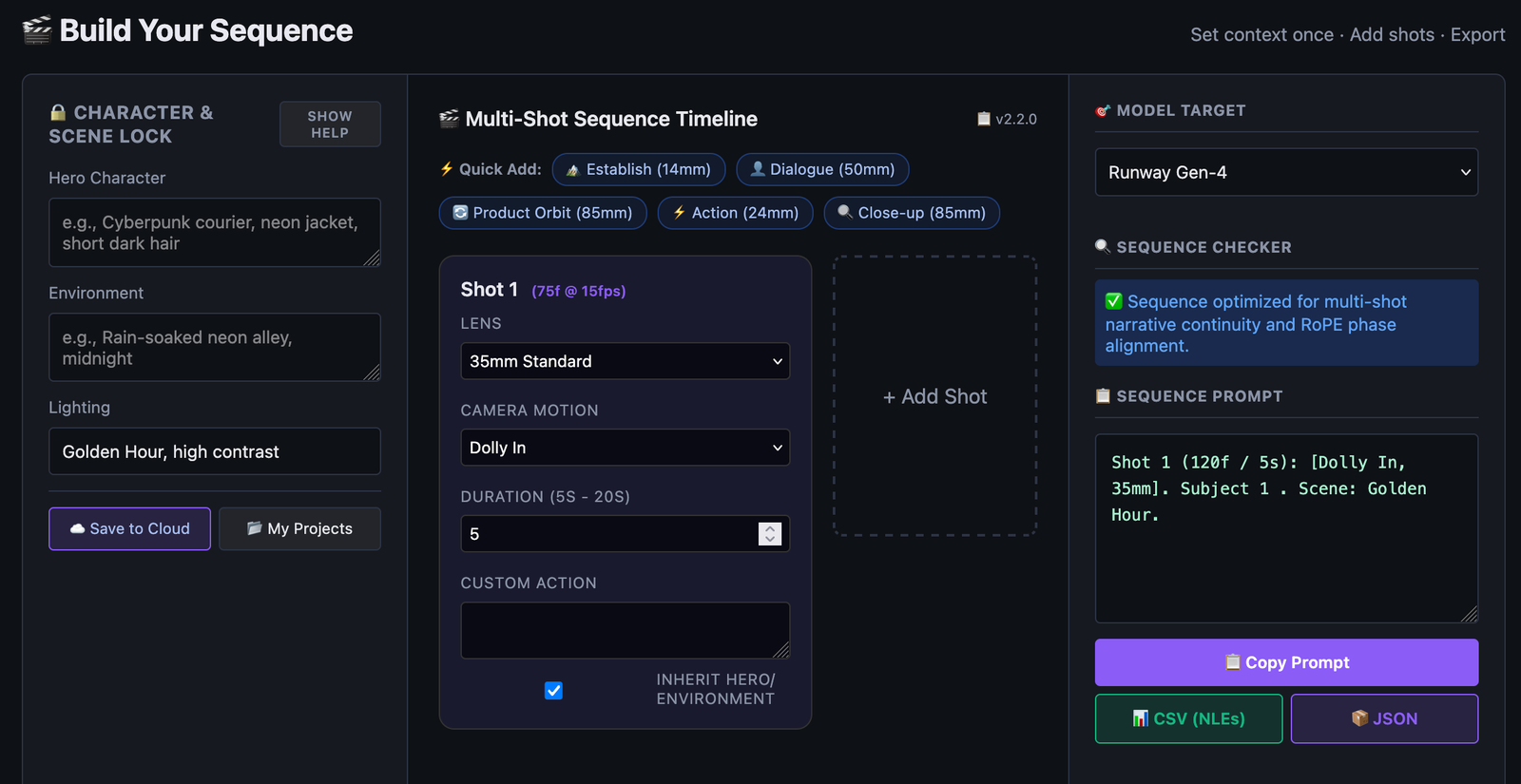Add a Dialogue (50mm) shot
Screen dimensions: 1521x784
[822, 169]
